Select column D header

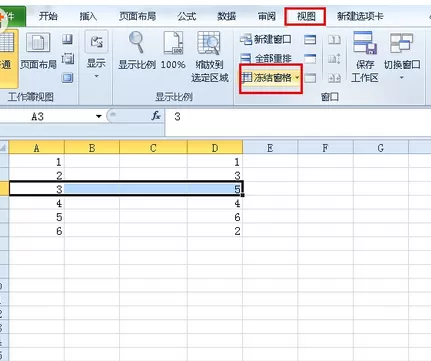click(215, 148)
